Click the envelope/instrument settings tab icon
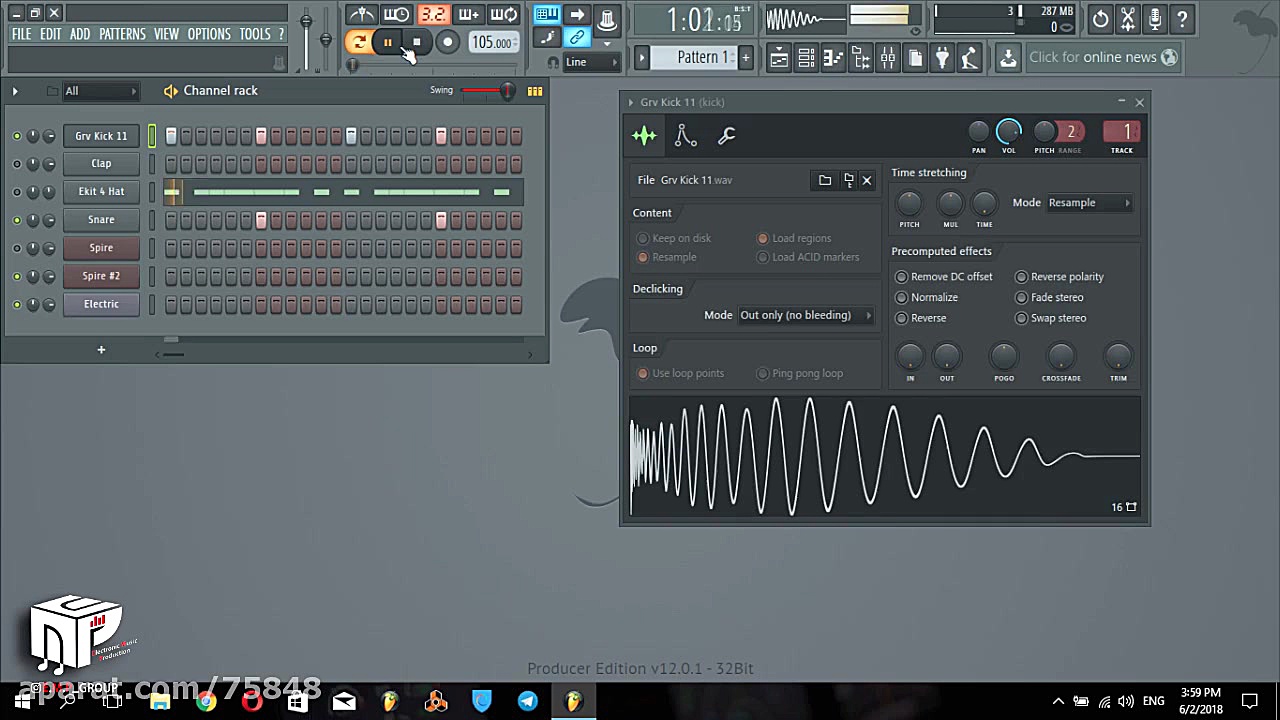The height and width of the screenshot is (720, 1280). [685, 136]
